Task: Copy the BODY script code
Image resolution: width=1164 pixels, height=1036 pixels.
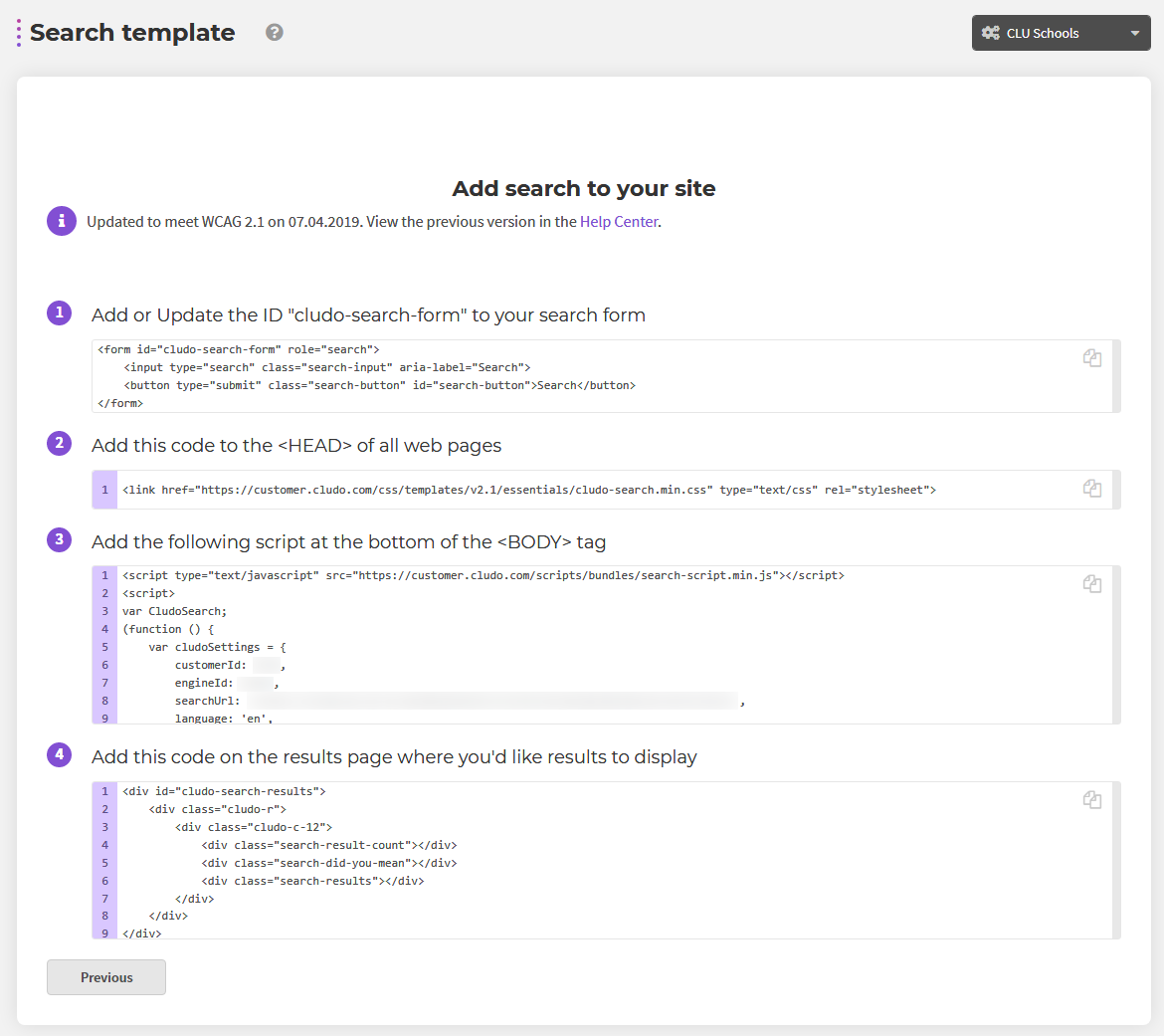Action: 1092,584
